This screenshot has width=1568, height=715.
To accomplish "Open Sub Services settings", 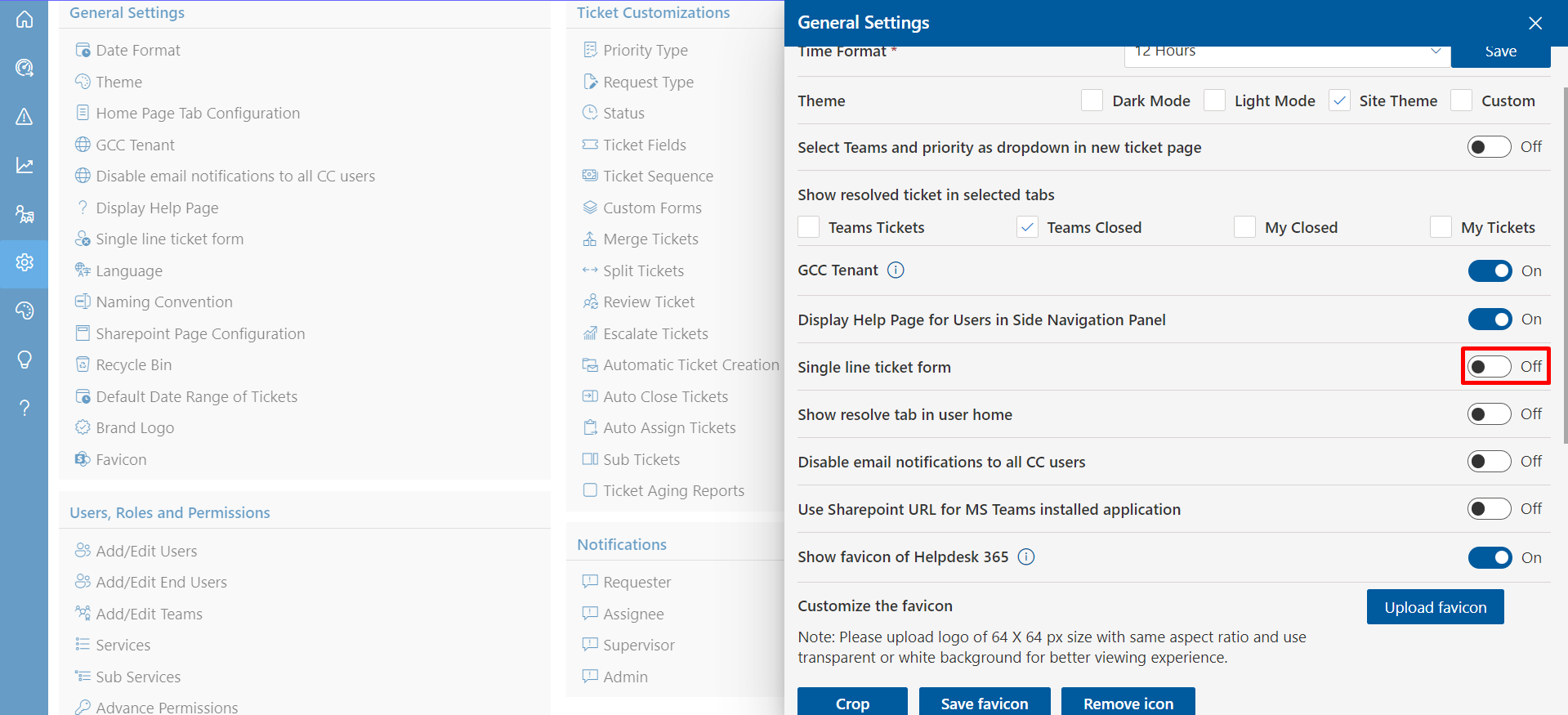I will [138, 677].
